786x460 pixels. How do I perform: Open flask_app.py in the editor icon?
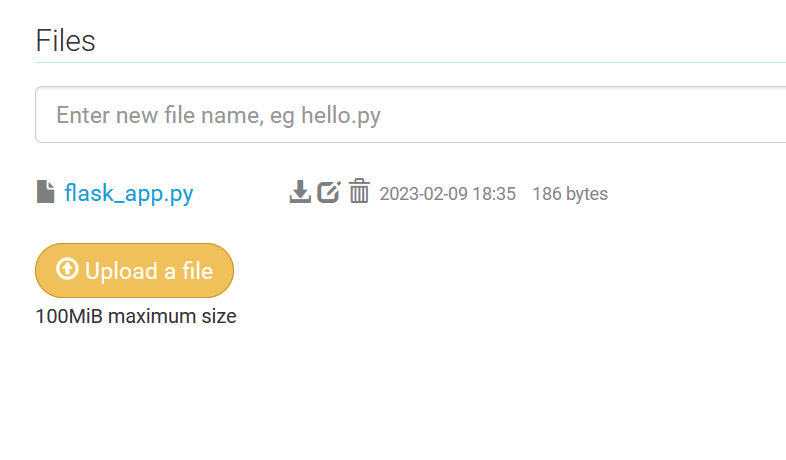(329, 192)
